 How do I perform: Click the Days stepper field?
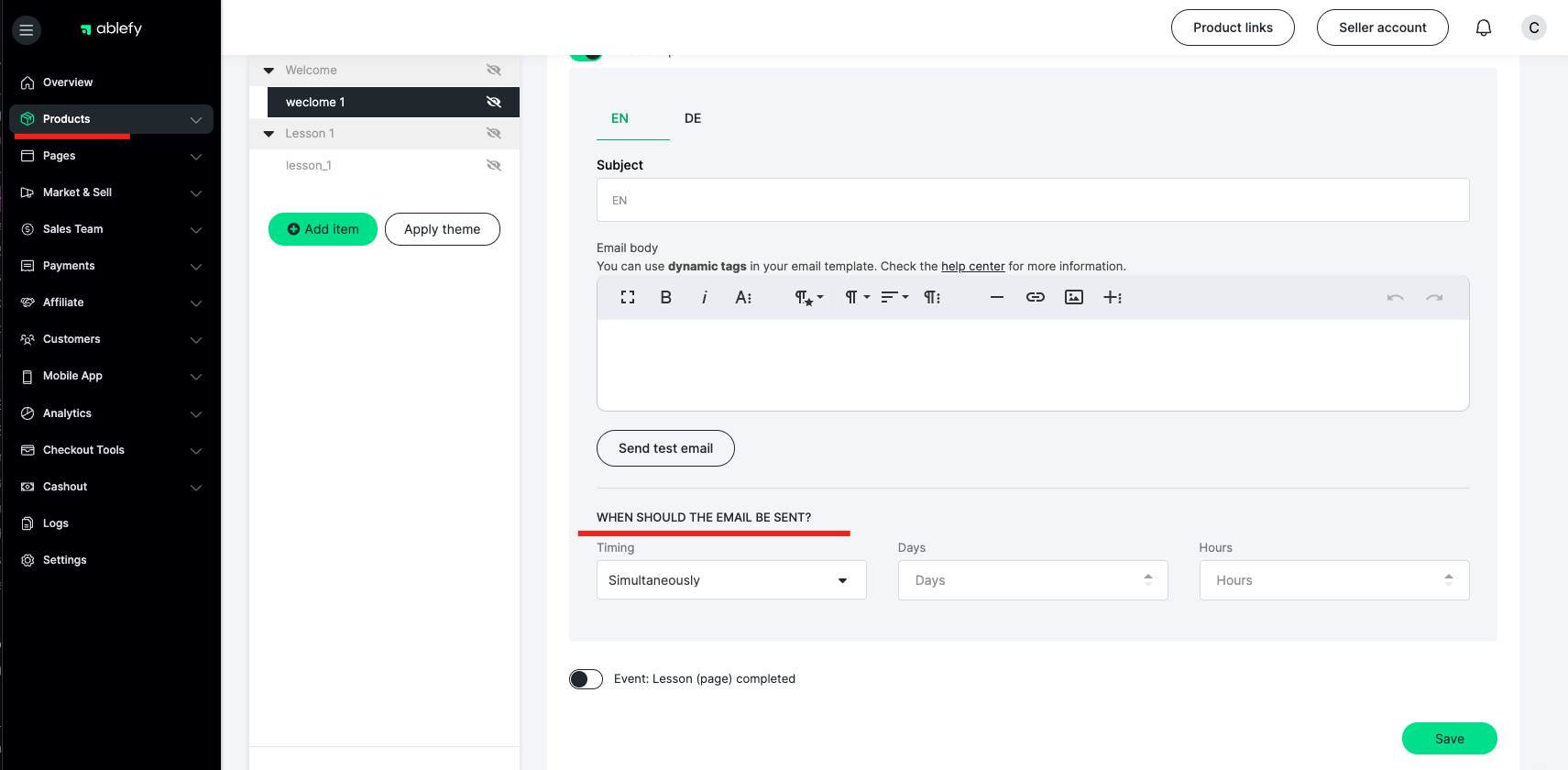1033,580
